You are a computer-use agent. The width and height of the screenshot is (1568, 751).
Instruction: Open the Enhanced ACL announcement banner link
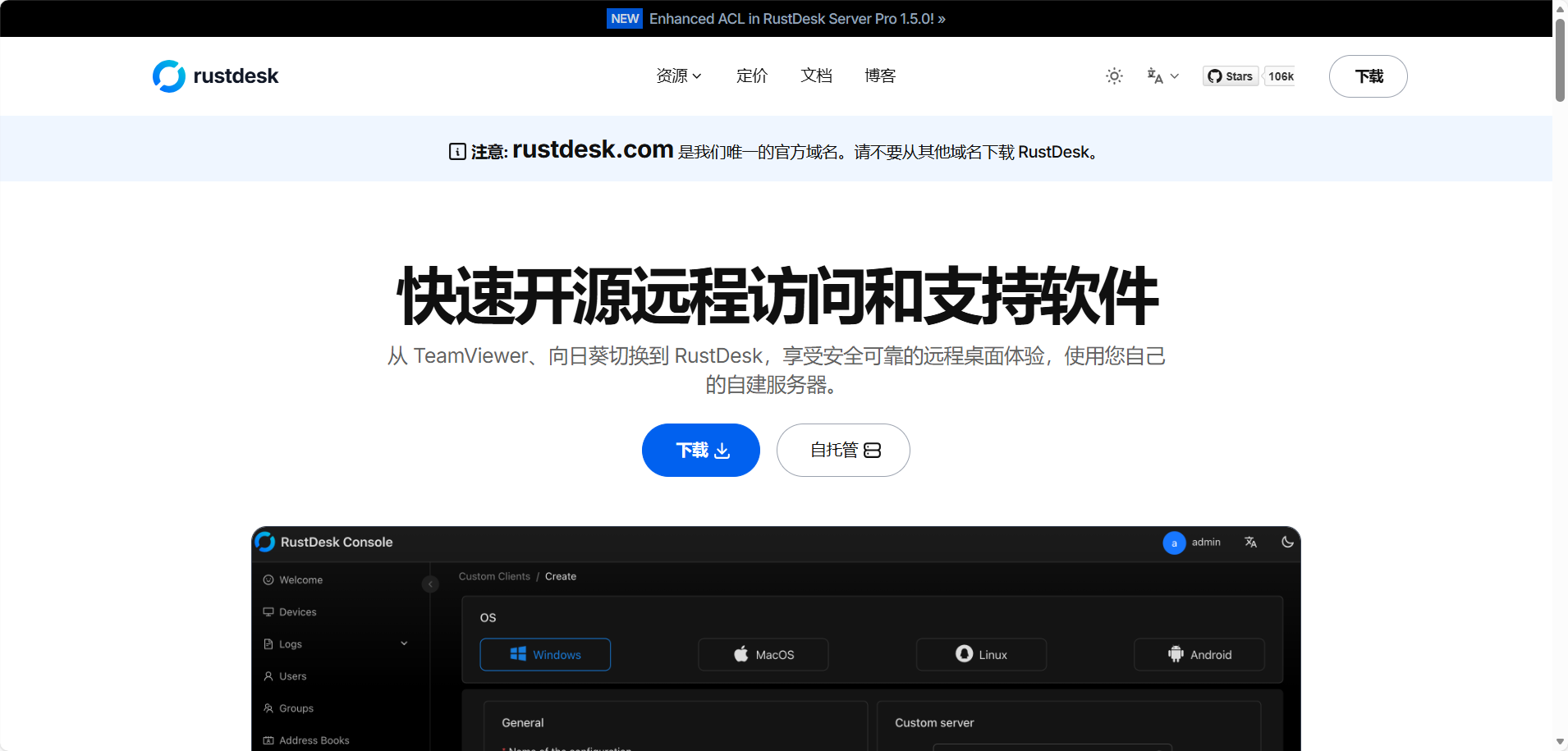797,19
